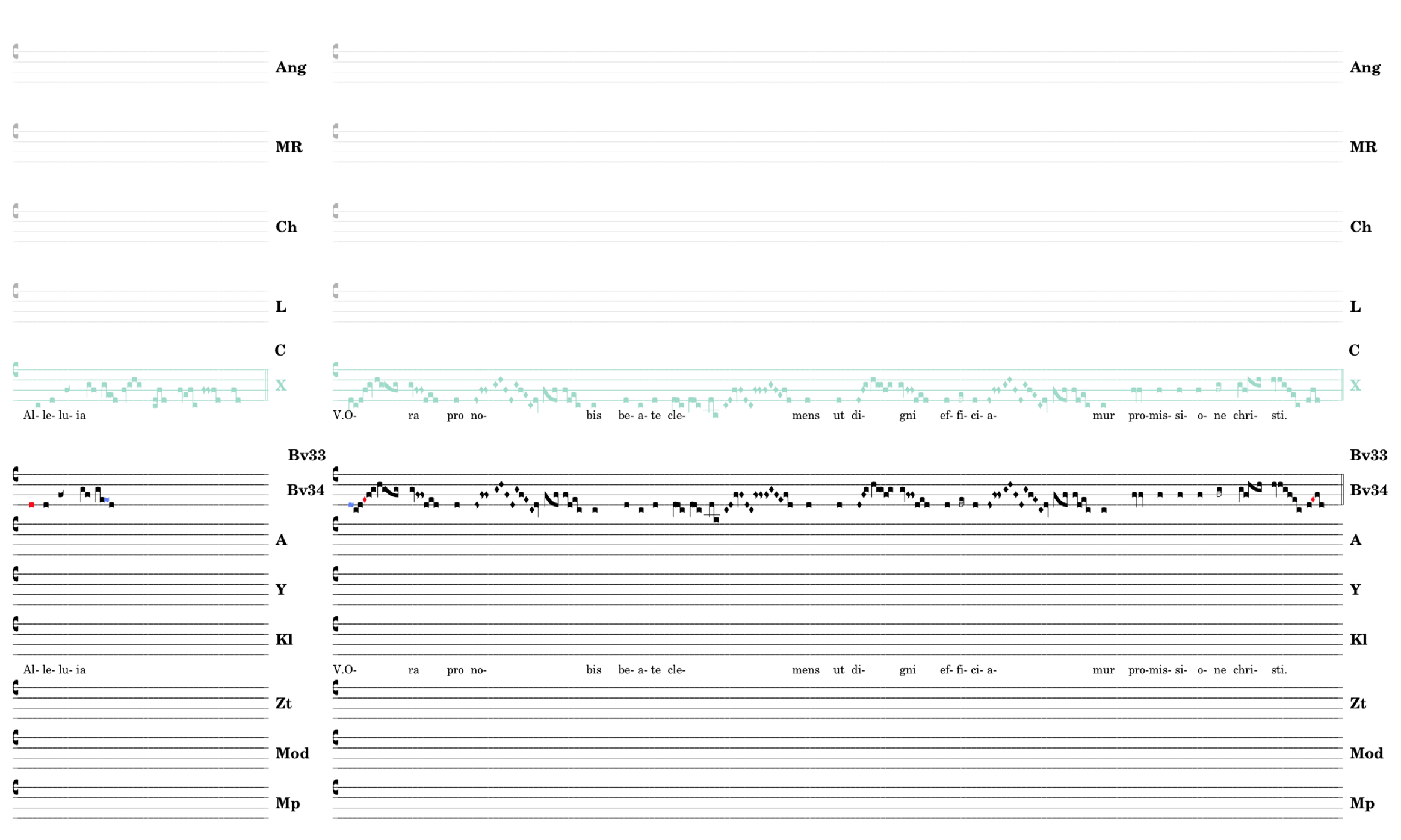This screenshot has height=840, width=1401.
Task: Click the middle-column Zt label
Action: pos(283,703)
